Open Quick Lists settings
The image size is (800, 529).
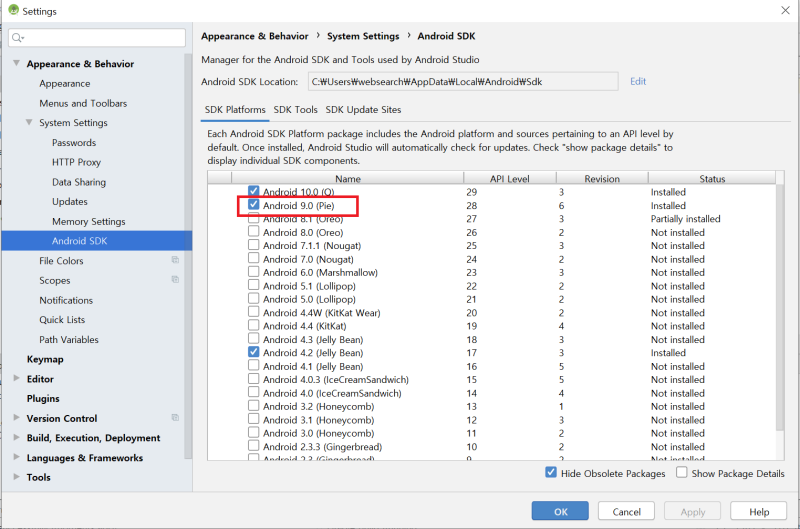(x=62, y=320)
